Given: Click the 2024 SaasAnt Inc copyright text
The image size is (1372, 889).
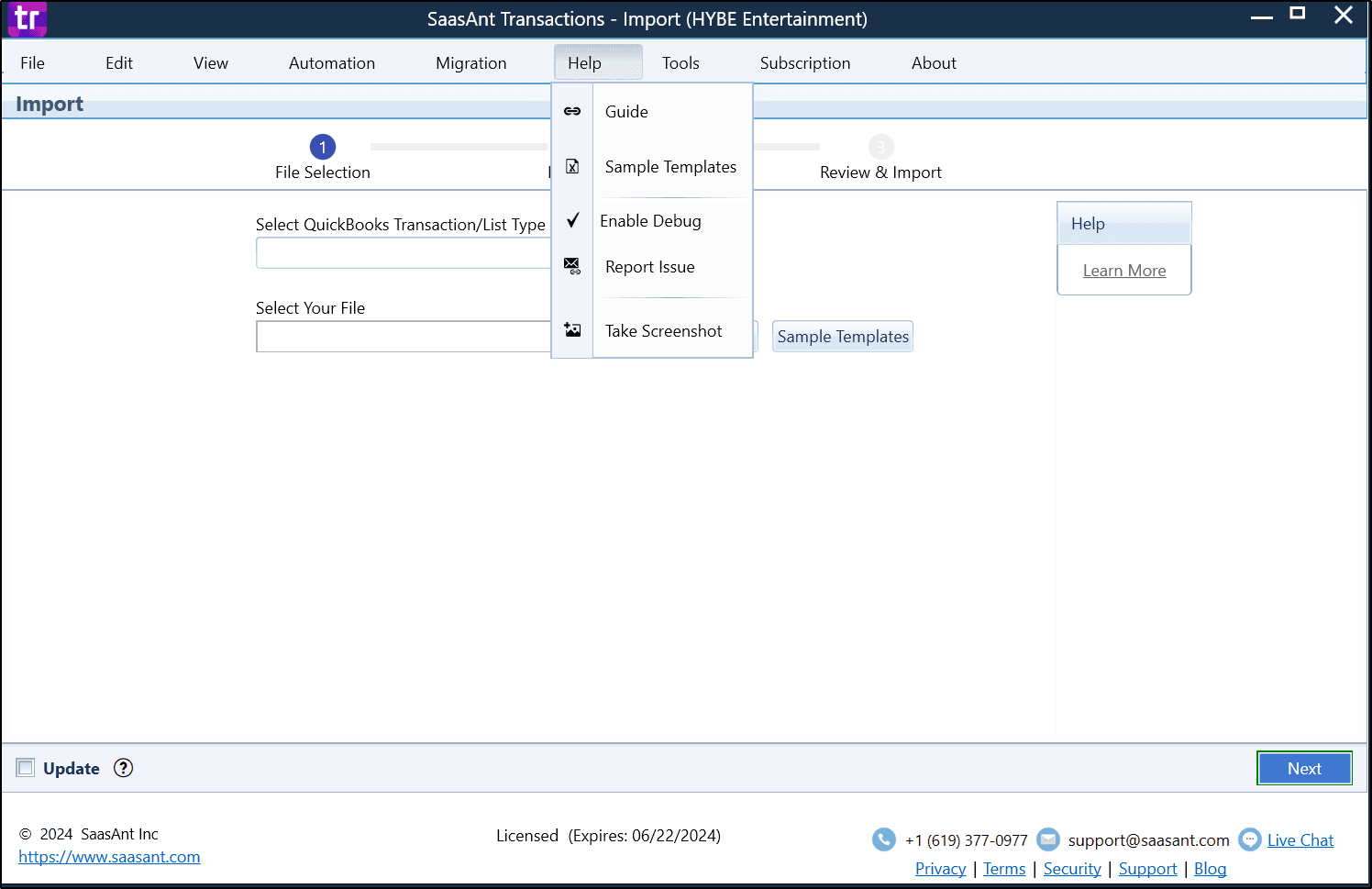Looking at the screenshot, I should (x=89, y=834).
